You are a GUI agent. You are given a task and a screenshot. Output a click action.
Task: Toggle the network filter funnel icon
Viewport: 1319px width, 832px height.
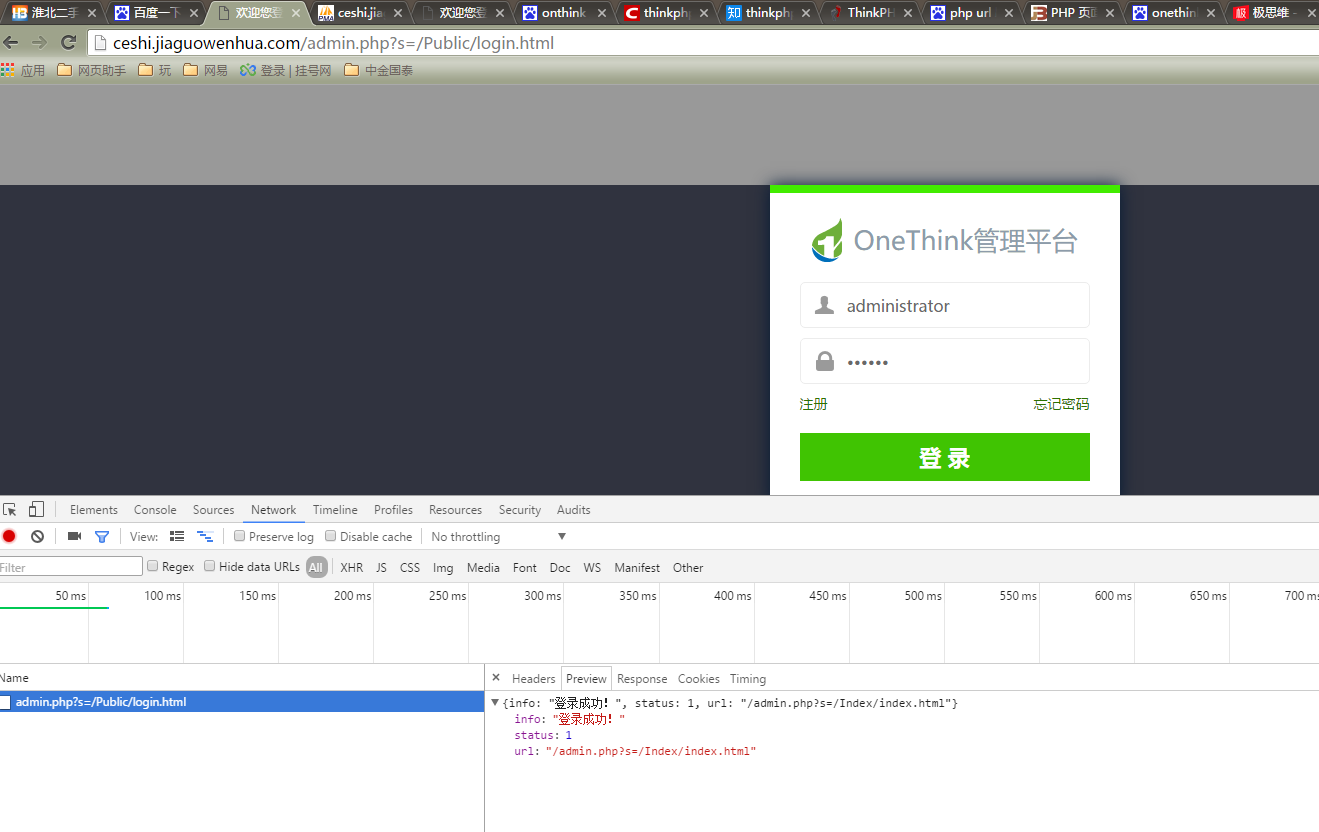pyautogui.click(x=101, y=536)
